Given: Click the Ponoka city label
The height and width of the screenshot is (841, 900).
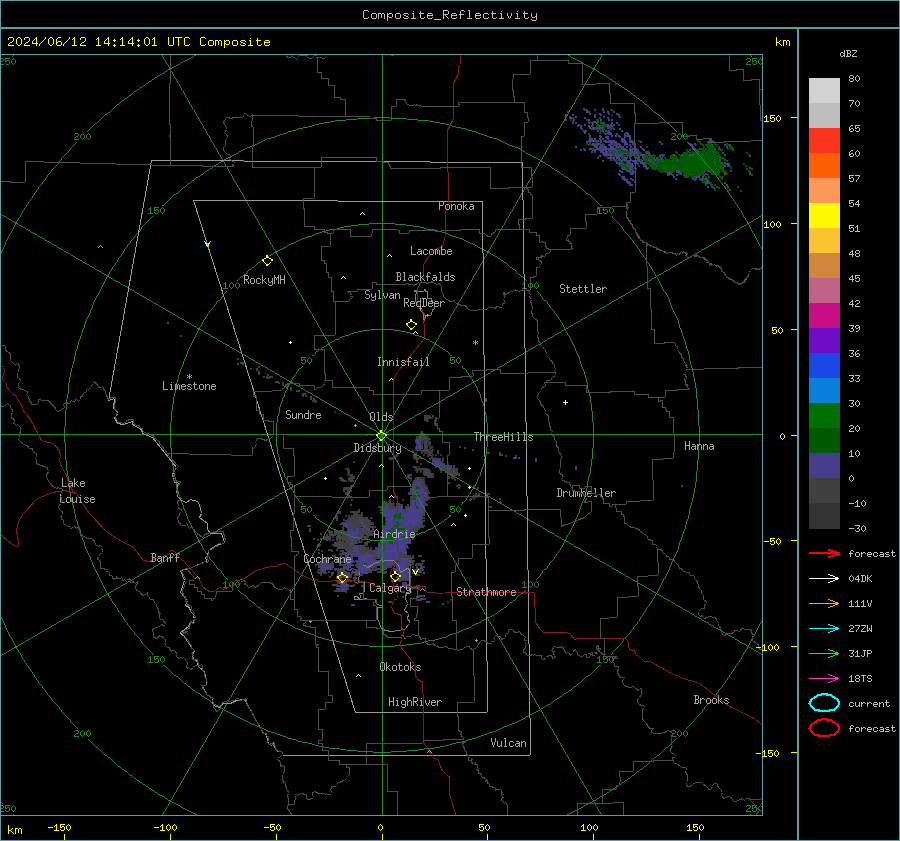Looking at the screenshot, I should pos(456,206).
